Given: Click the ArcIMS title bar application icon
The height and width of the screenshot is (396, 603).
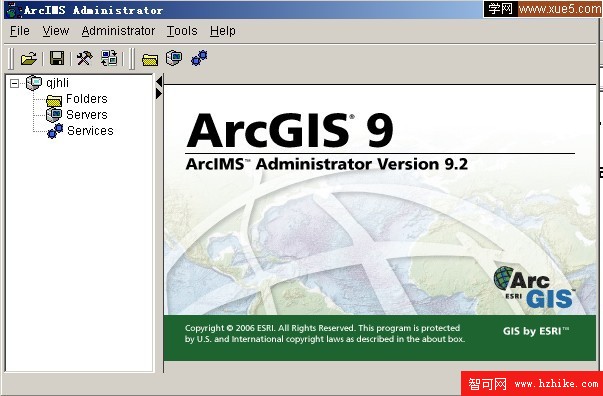Looking at the screenshot, I should tap(13, 10).
